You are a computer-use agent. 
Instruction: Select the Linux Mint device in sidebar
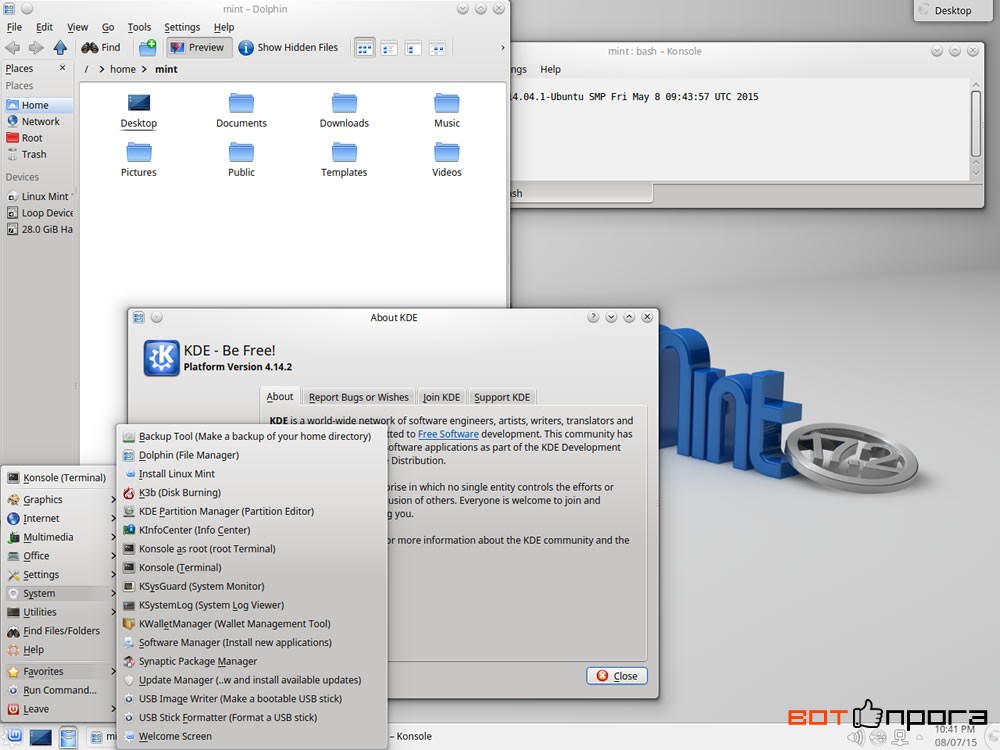[x=38, y=196]
